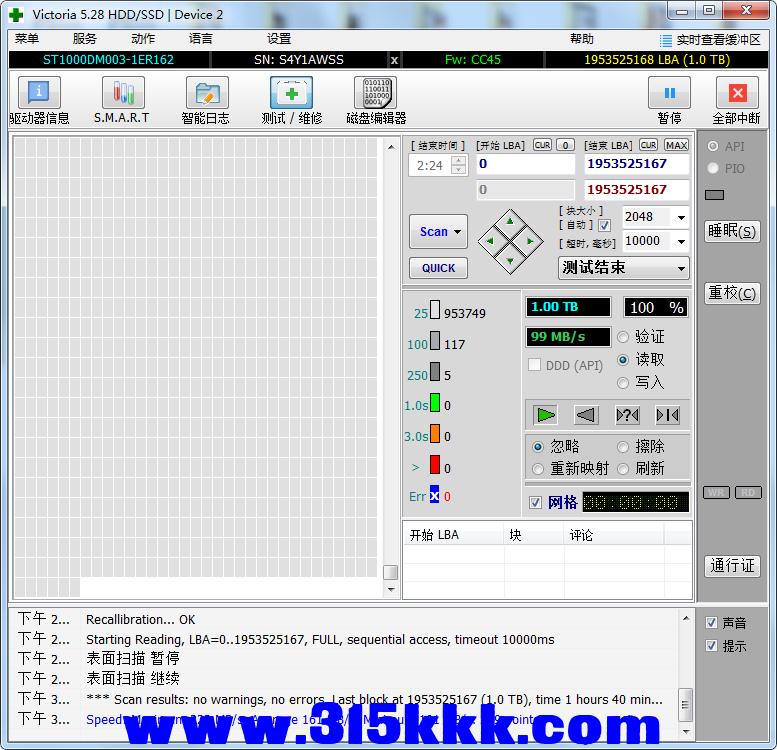Expand the timeout 10000 dropdown
Viewport: 777px width, 750px height.
pyautogui.click(x=681, y=241)
